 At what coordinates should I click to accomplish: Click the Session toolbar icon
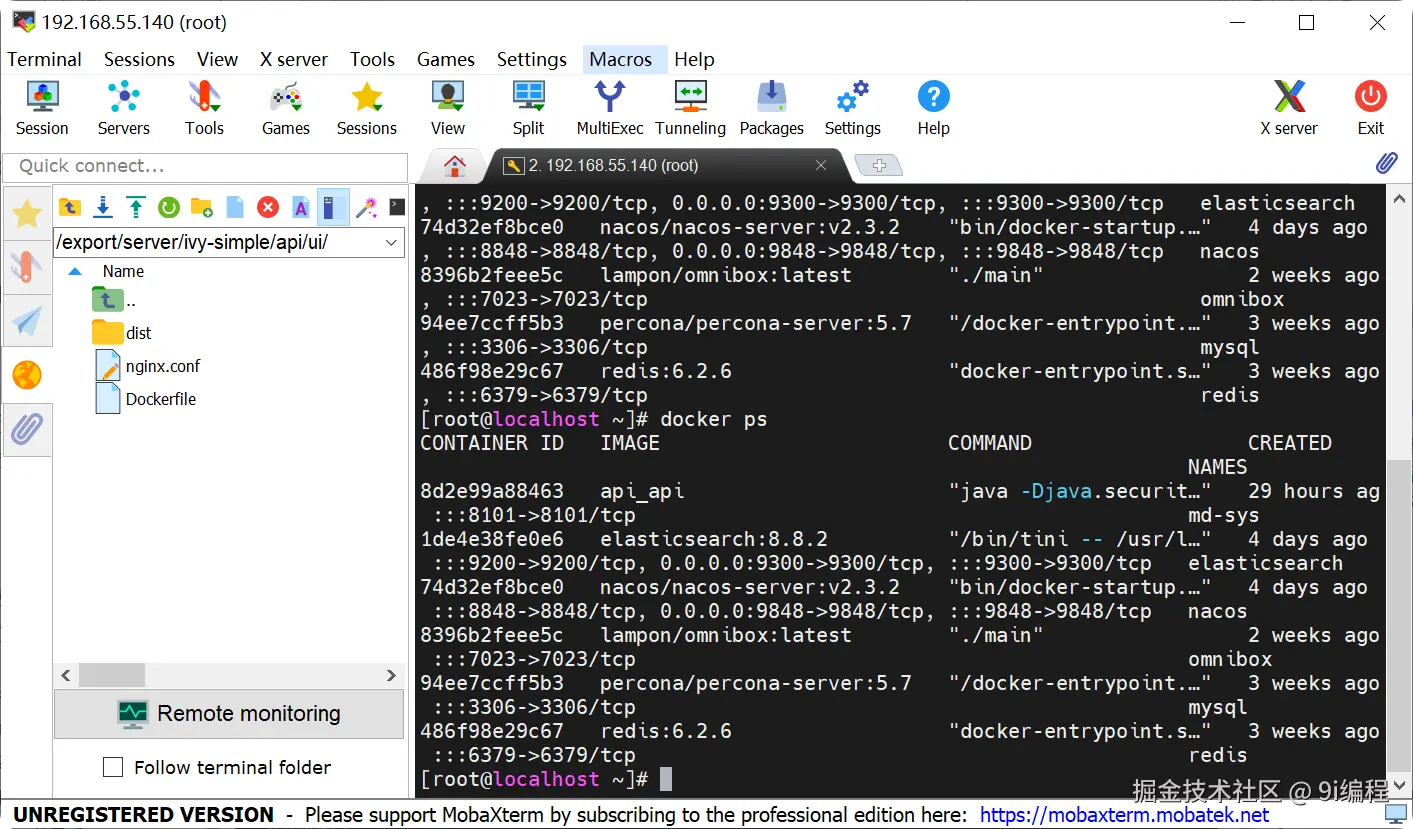tap(42, 108)
